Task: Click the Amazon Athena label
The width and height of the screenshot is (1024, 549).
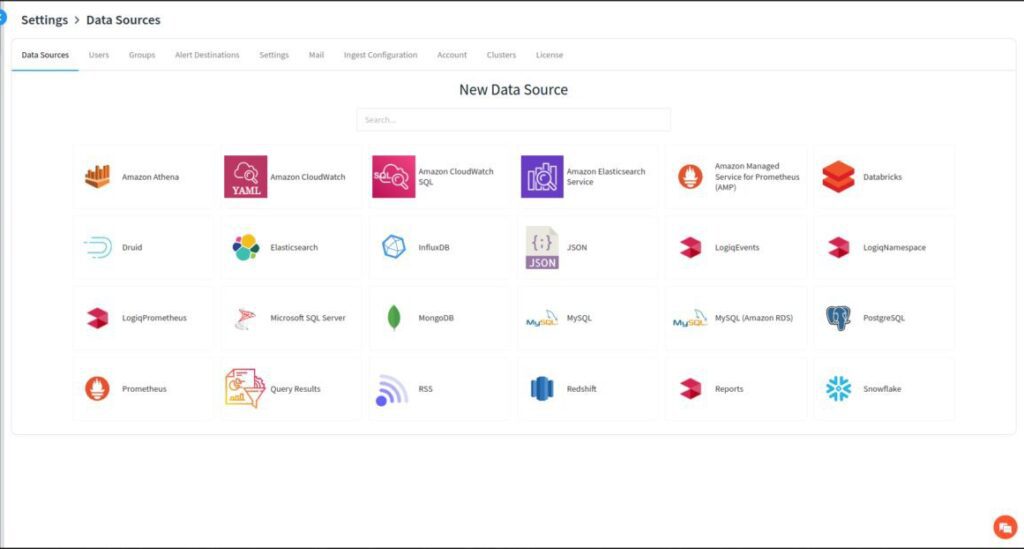Action: coord(150,177)
